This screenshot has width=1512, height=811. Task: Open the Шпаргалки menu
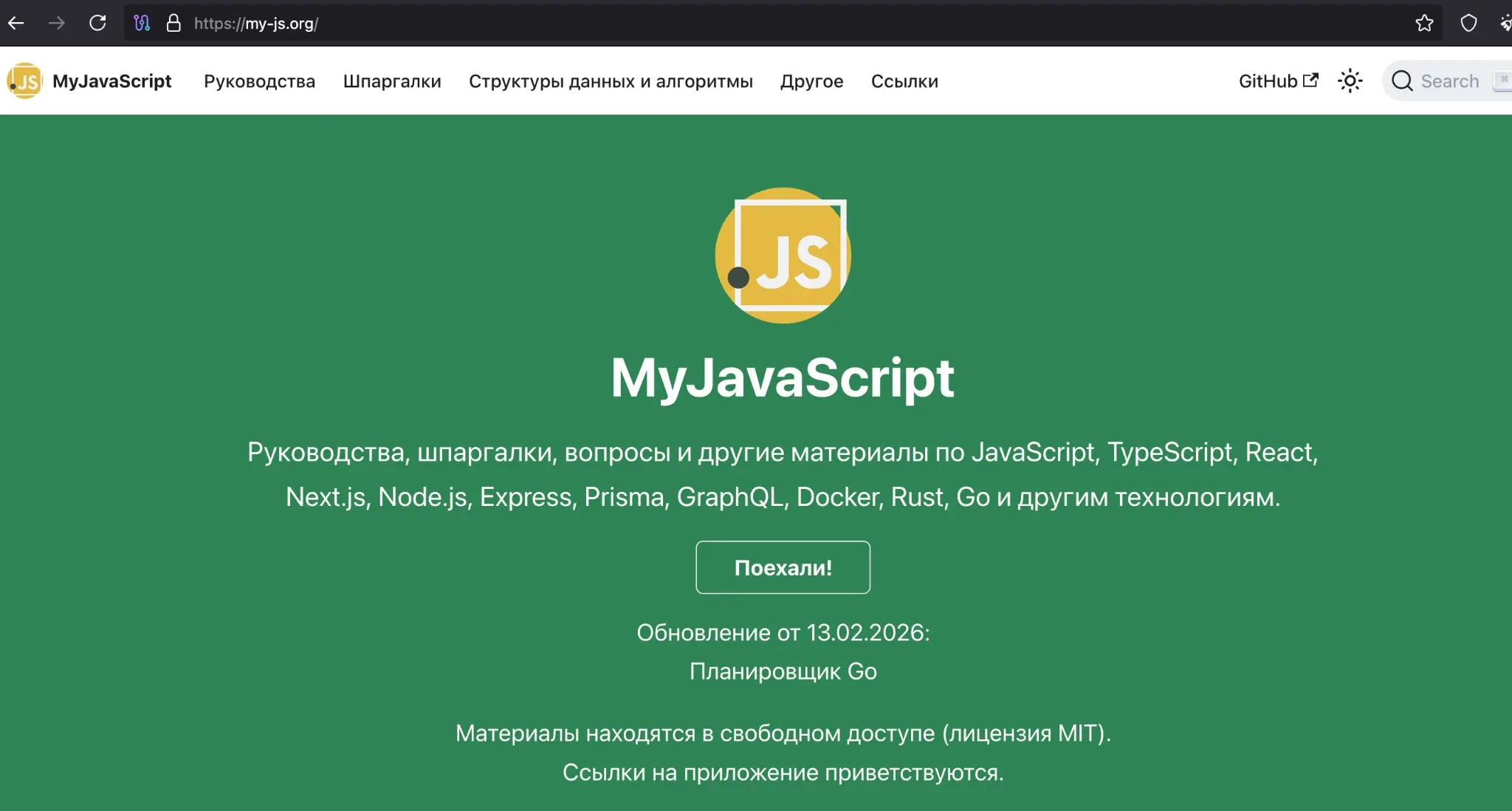click(x=392, y=81)
